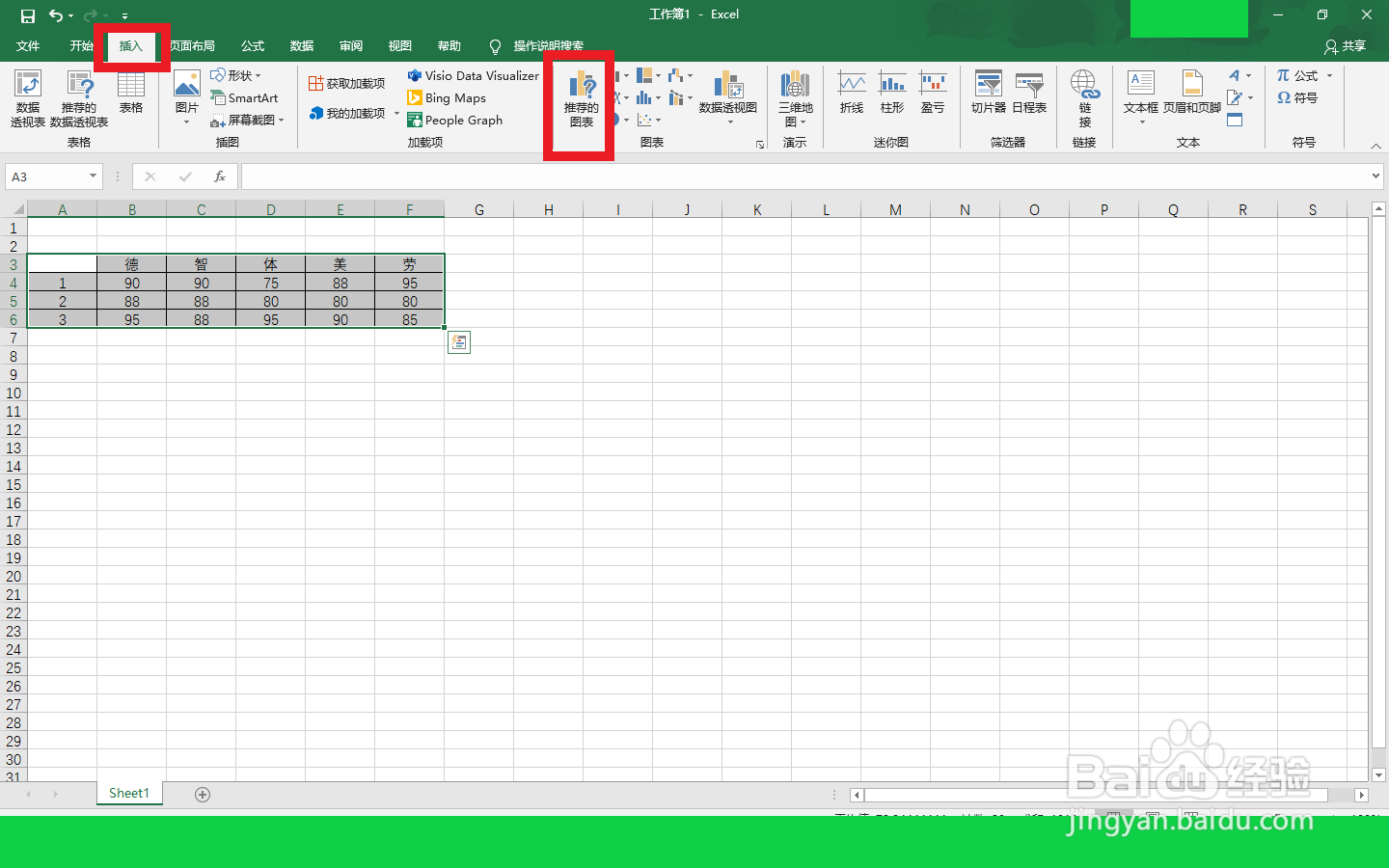Launch Visio Data Visualizer add-in
1389x868 pixels.
473,75
